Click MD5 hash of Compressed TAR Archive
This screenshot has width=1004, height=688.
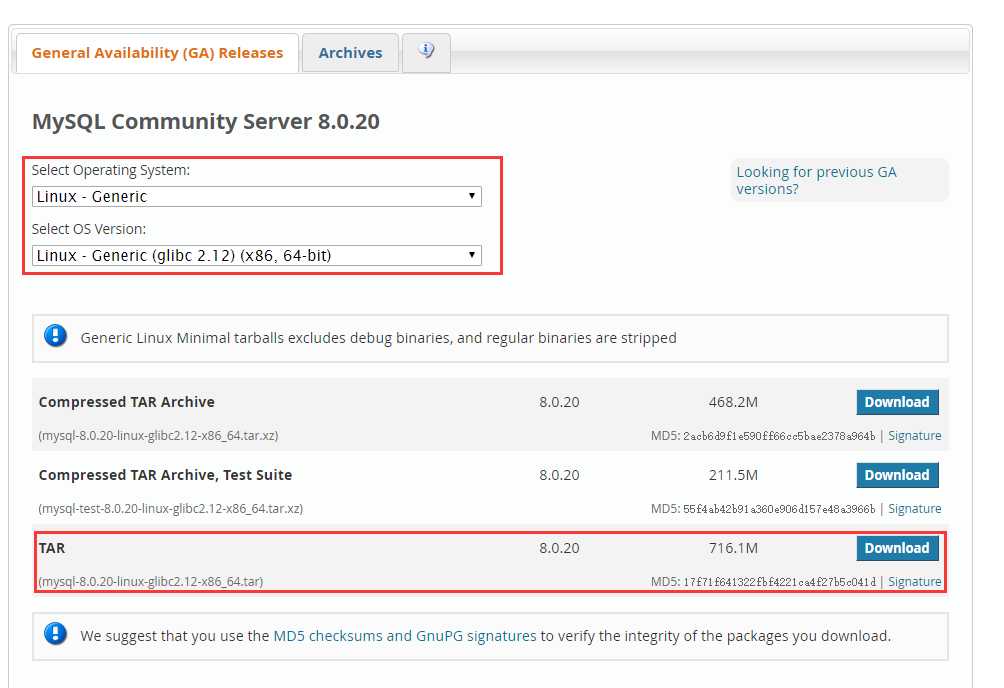pos(779,436)
